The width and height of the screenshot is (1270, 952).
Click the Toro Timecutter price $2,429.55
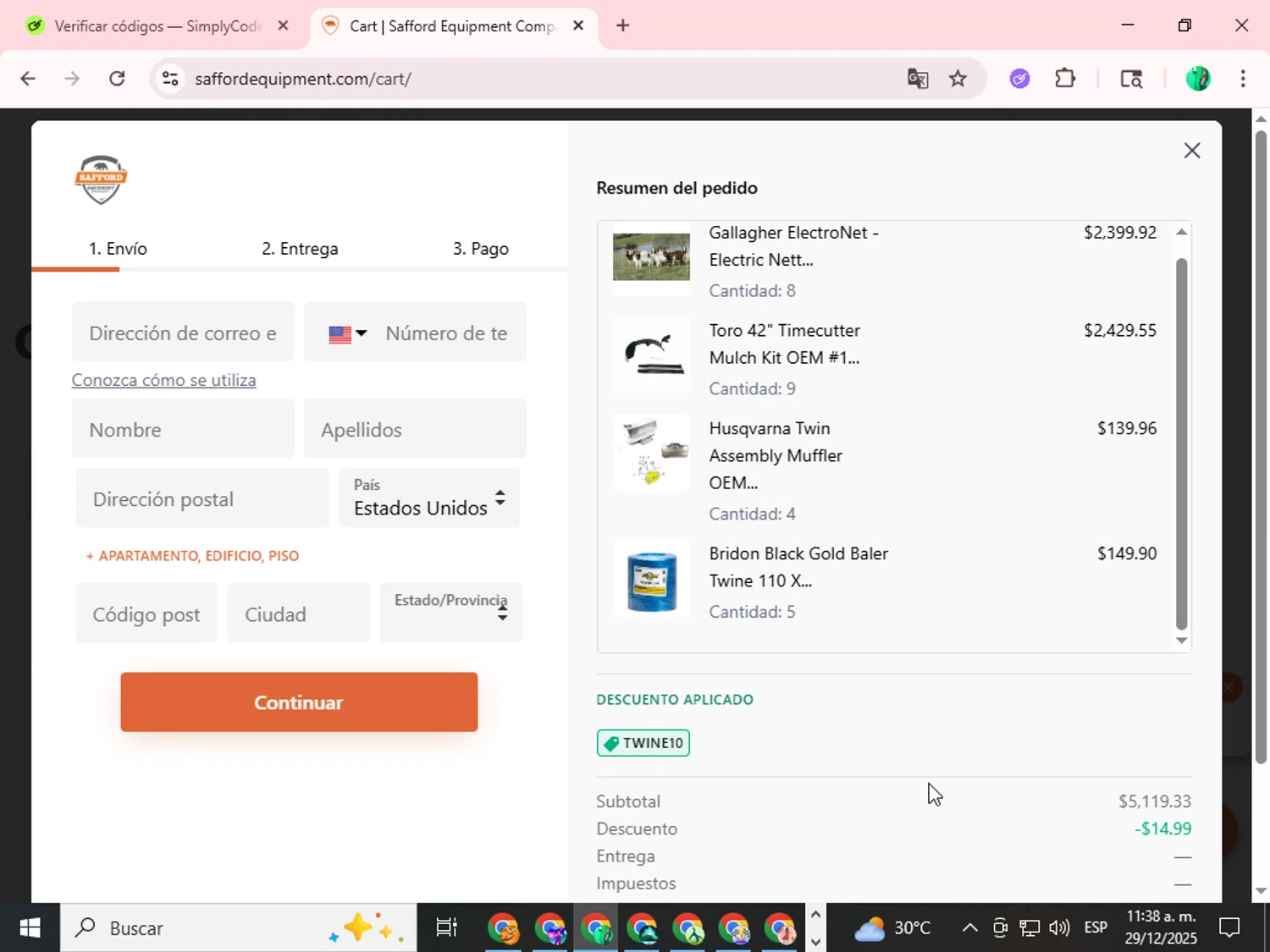click(x=1120, y=330)
